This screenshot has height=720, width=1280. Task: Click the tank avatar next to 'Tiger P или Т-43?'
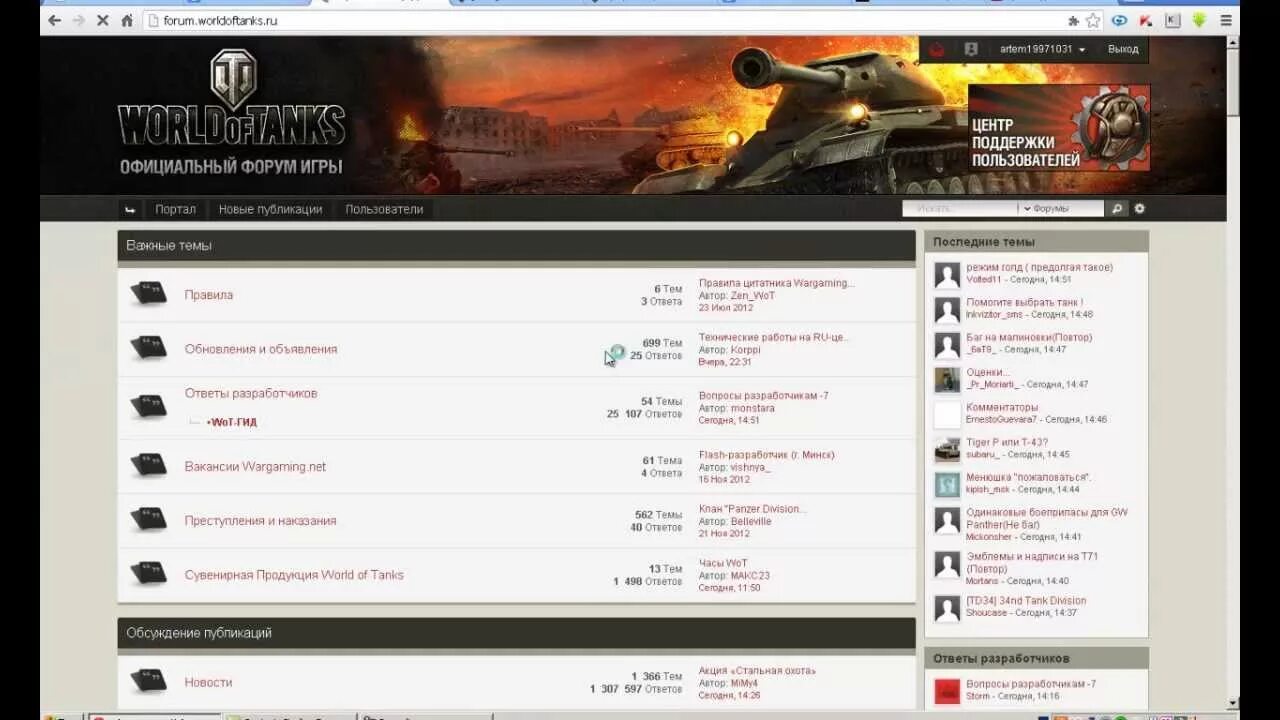947,450
